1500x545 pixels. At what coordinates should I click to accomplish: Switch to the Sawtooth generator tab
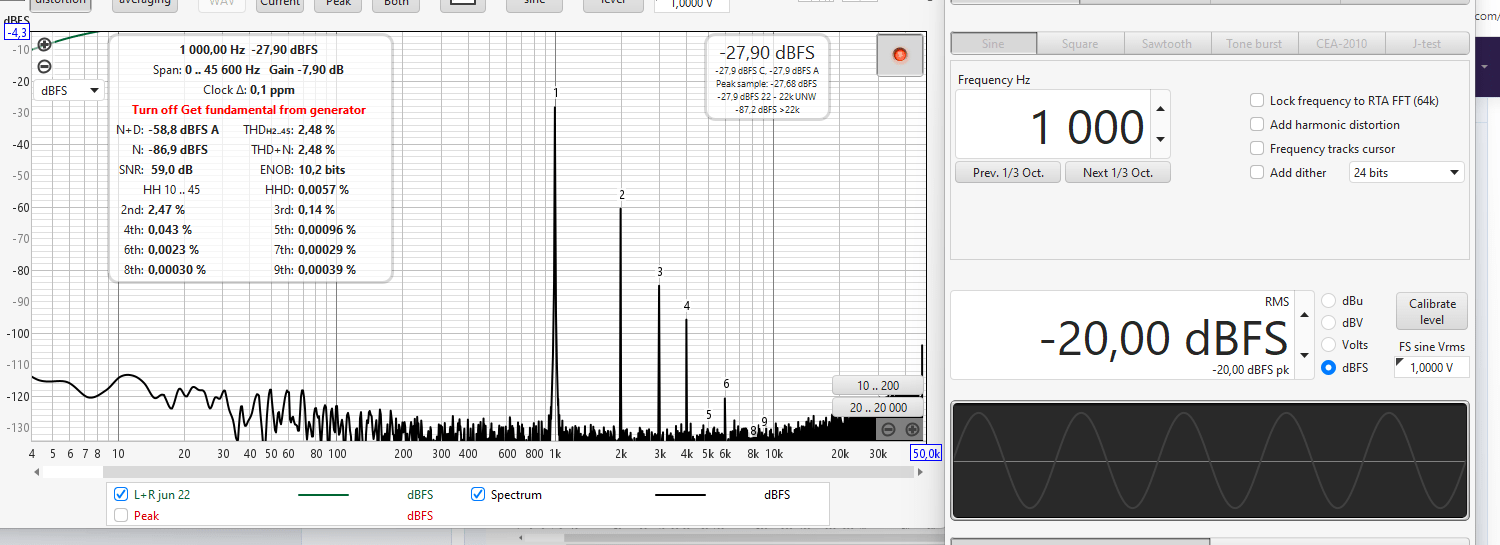click(1167, 44)
